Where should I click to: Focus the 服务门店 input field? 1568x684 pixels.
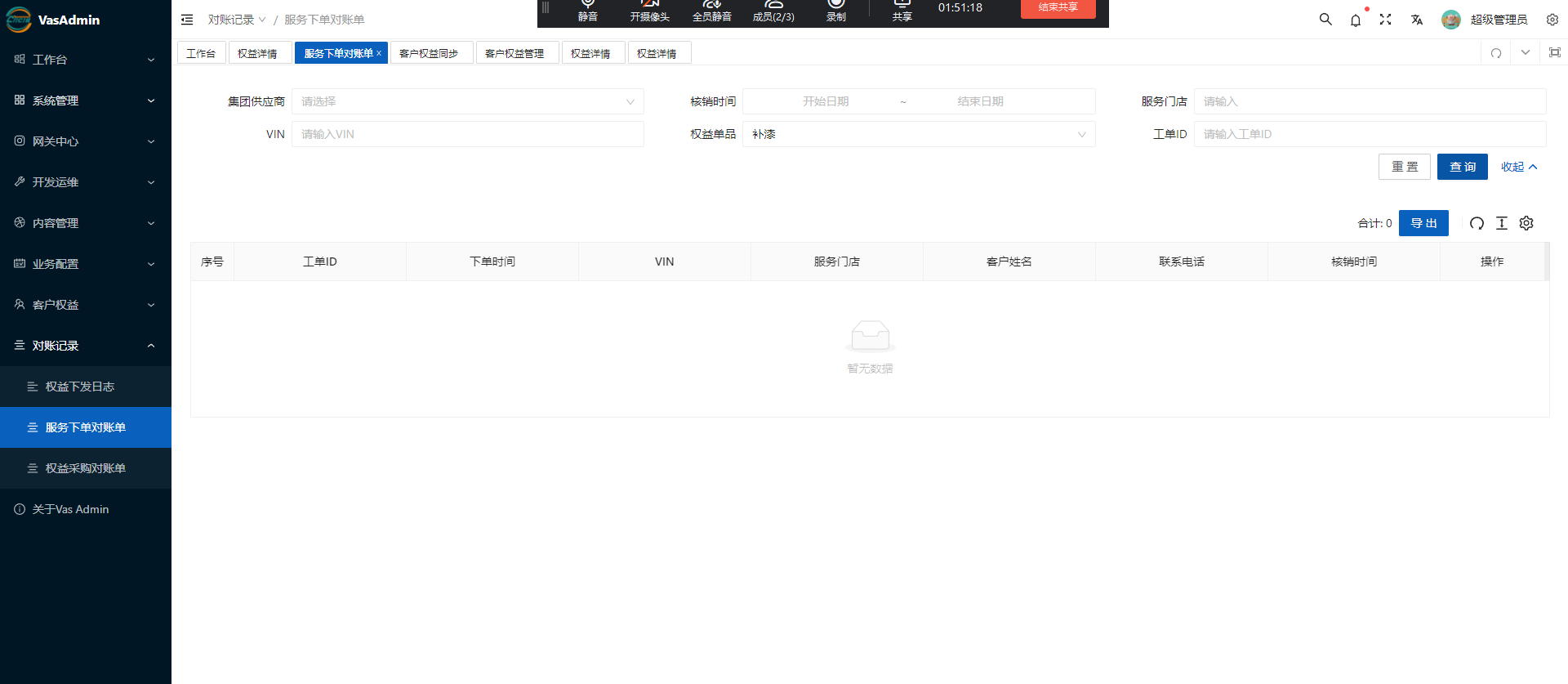coord(1370,101)
